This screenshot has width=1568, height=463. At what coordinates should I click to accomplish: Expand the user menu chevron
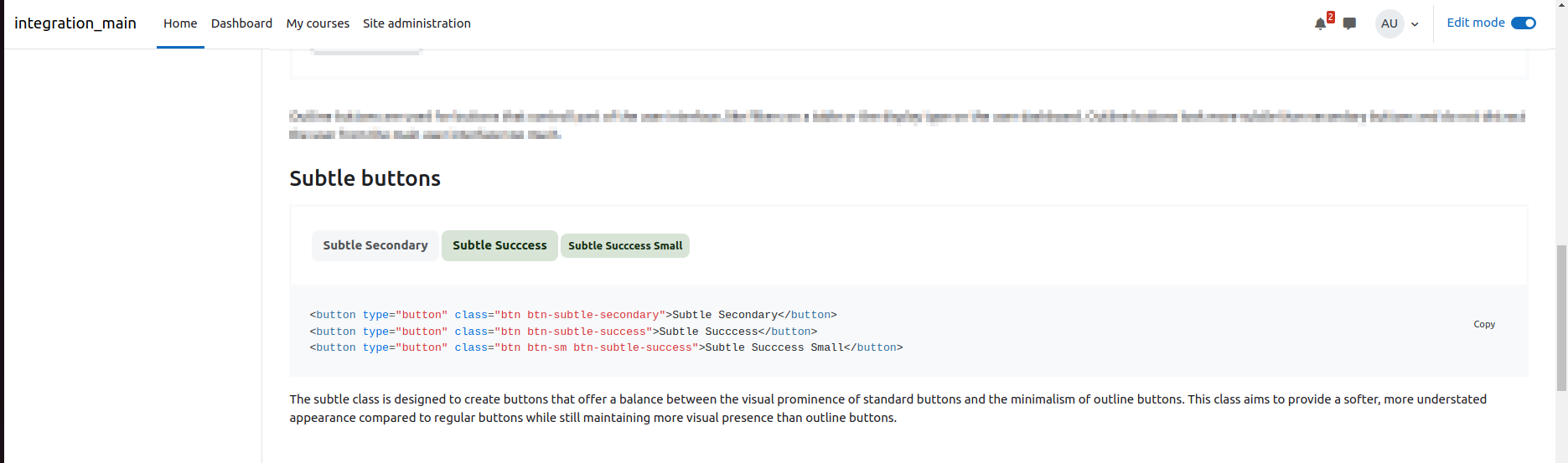[1415, 24]
